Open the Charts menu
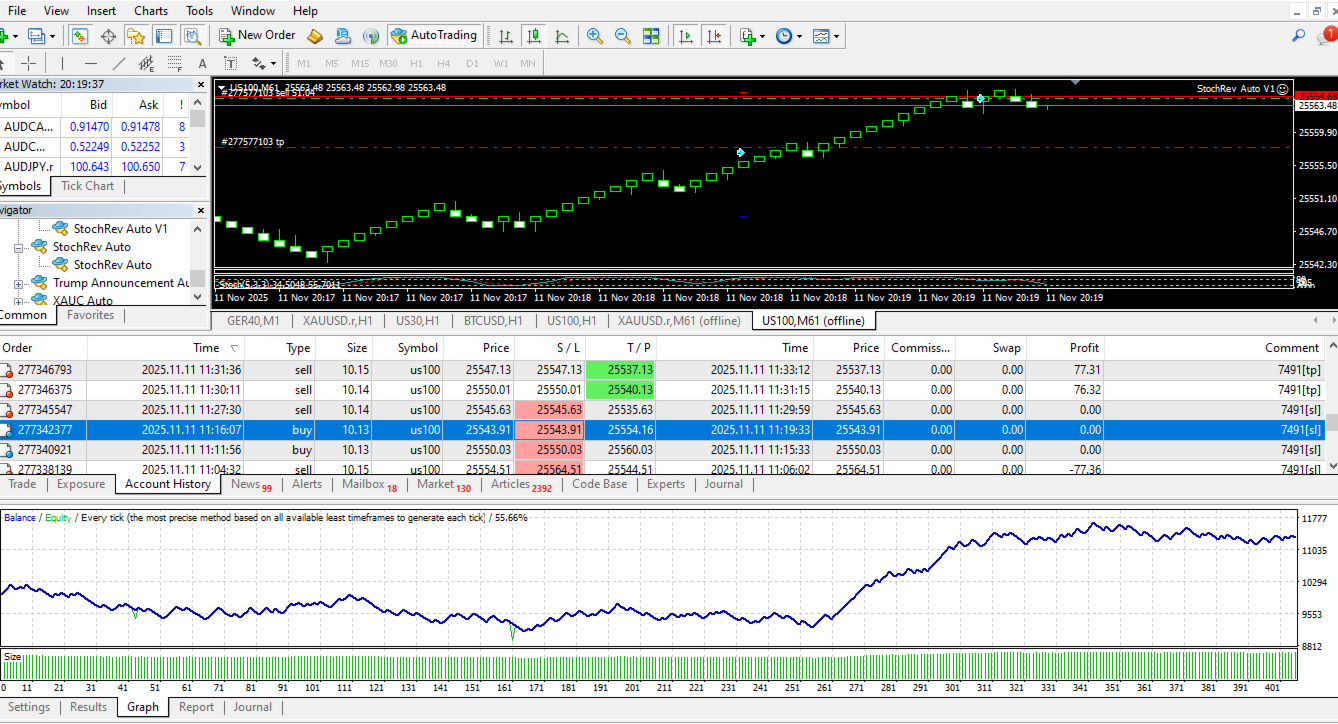 coord(151,11)
